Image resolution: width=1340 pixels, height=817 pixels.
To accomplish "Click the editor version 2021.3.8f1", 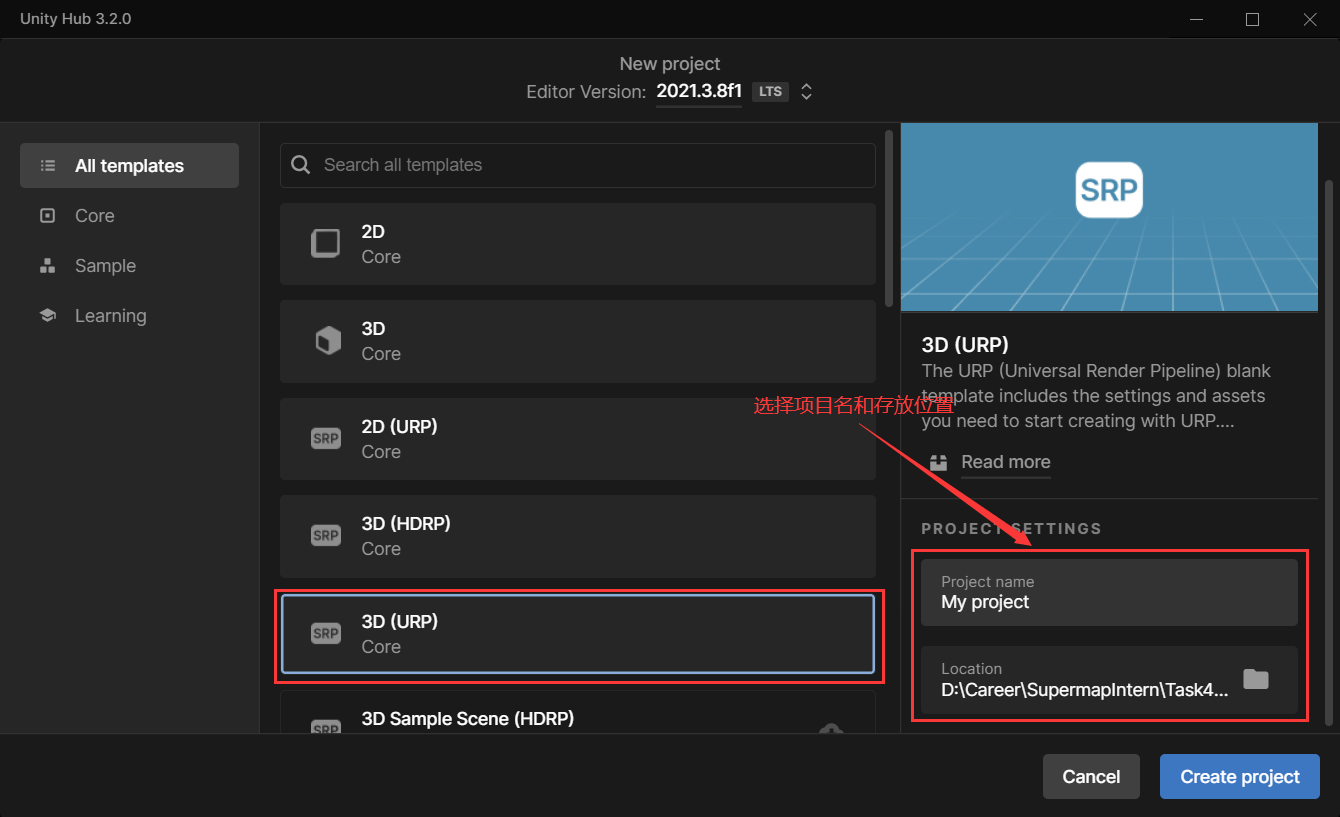I will [699, 92].
